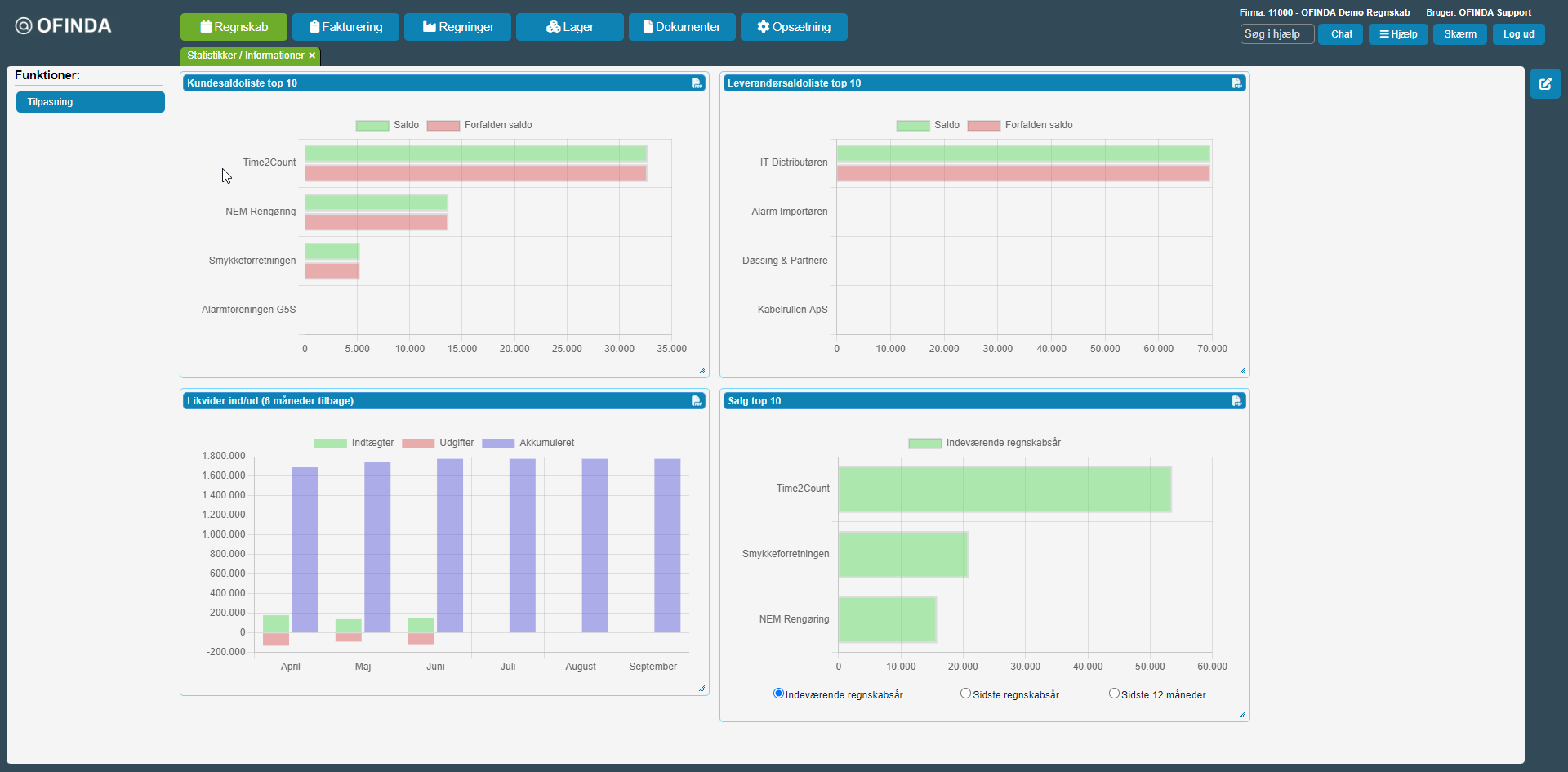Image resolution: width=1568 pixels, height=772 pixels.
Task: Open the Hjælp dropdown menu
Action: tap(1397, 34)
